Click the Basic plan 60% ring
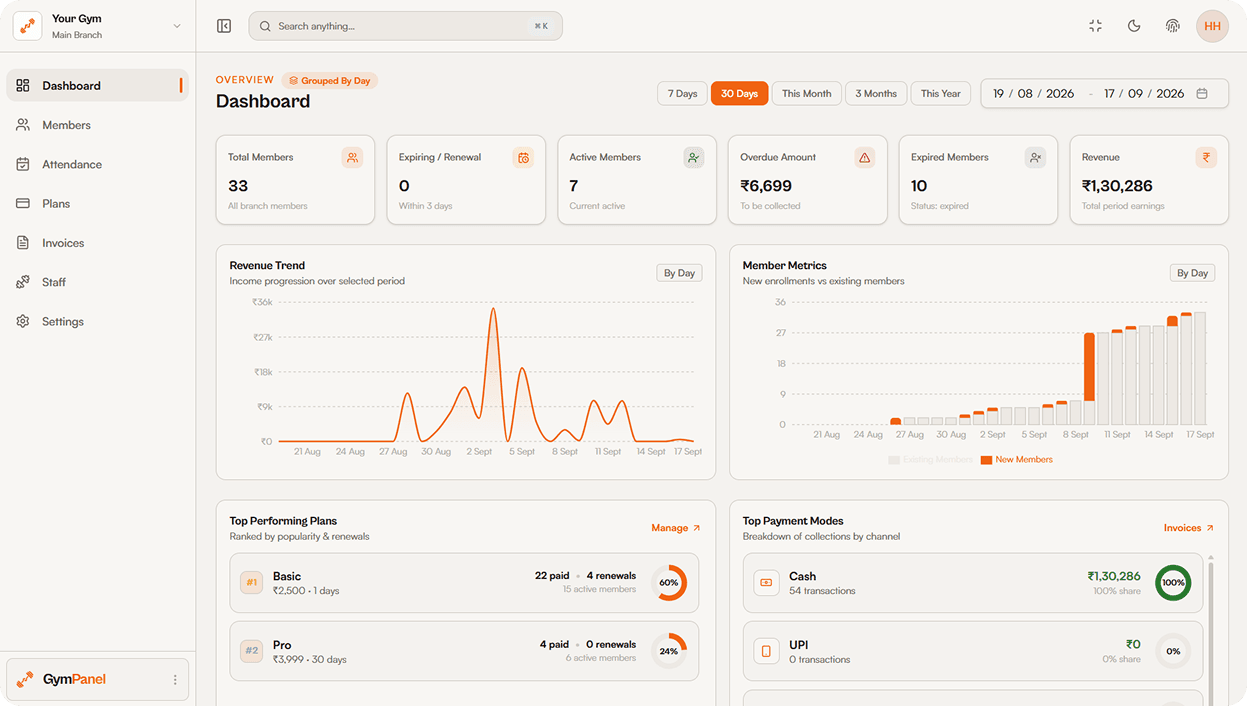The height and width of the screenshot is (706, 1247). [669, 582]
